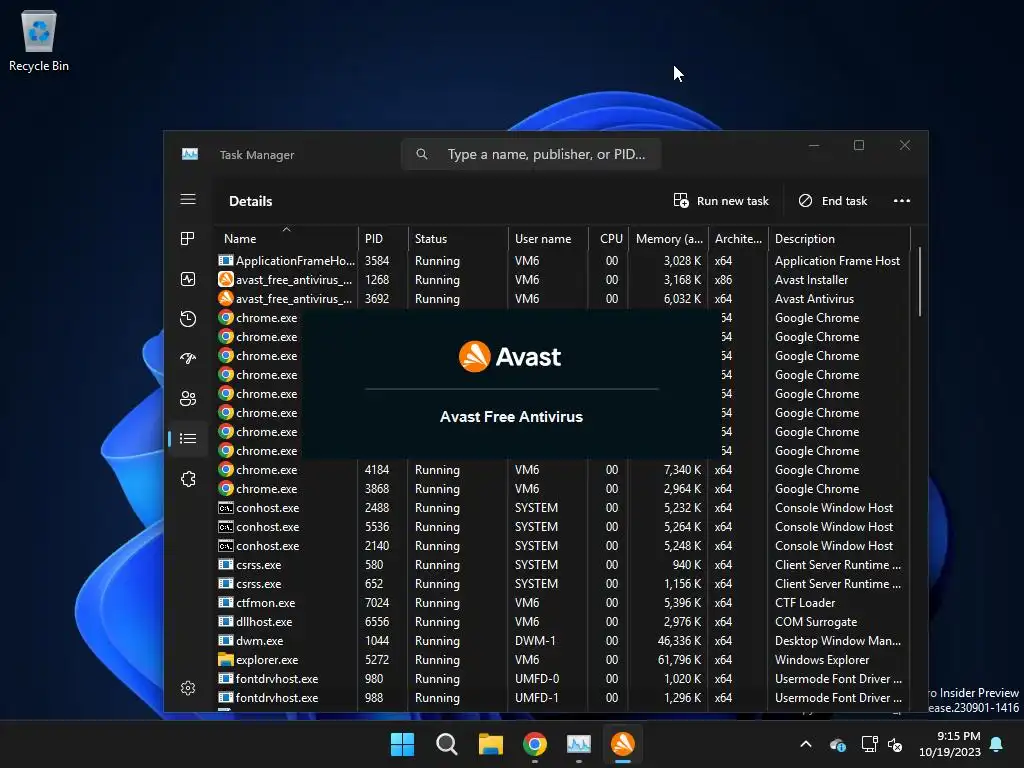Click the Avast Installer description cell

811,280
